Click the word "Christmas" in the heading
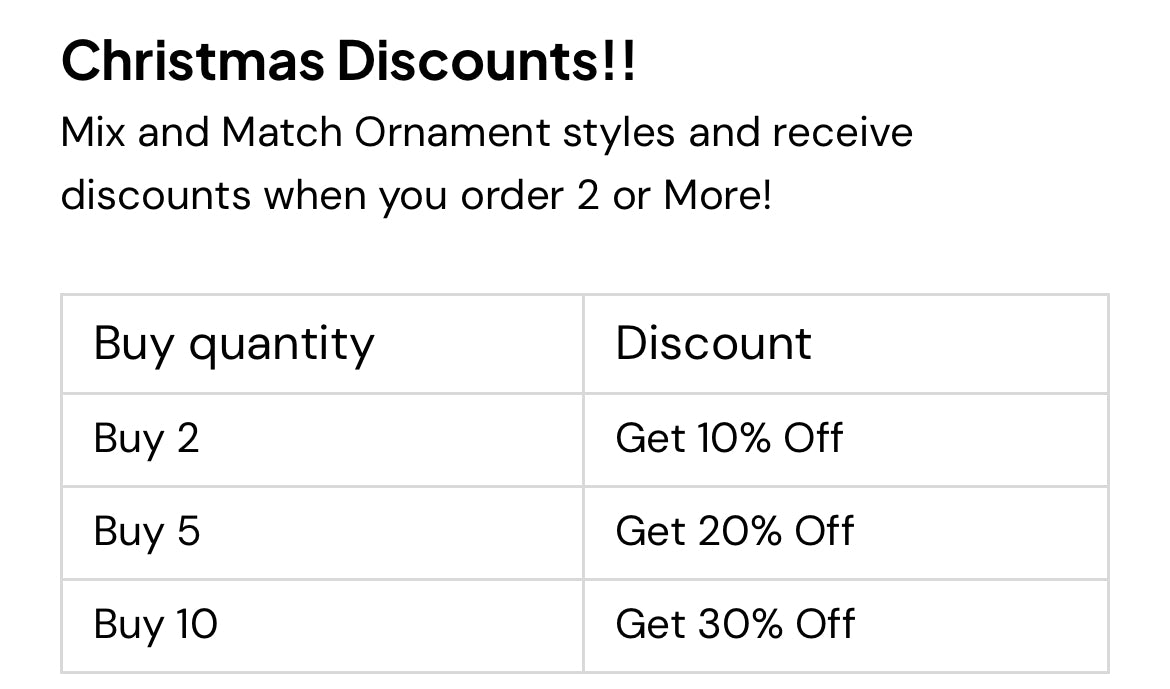Viewport: 1170px width, 689px height. (192, 63)
